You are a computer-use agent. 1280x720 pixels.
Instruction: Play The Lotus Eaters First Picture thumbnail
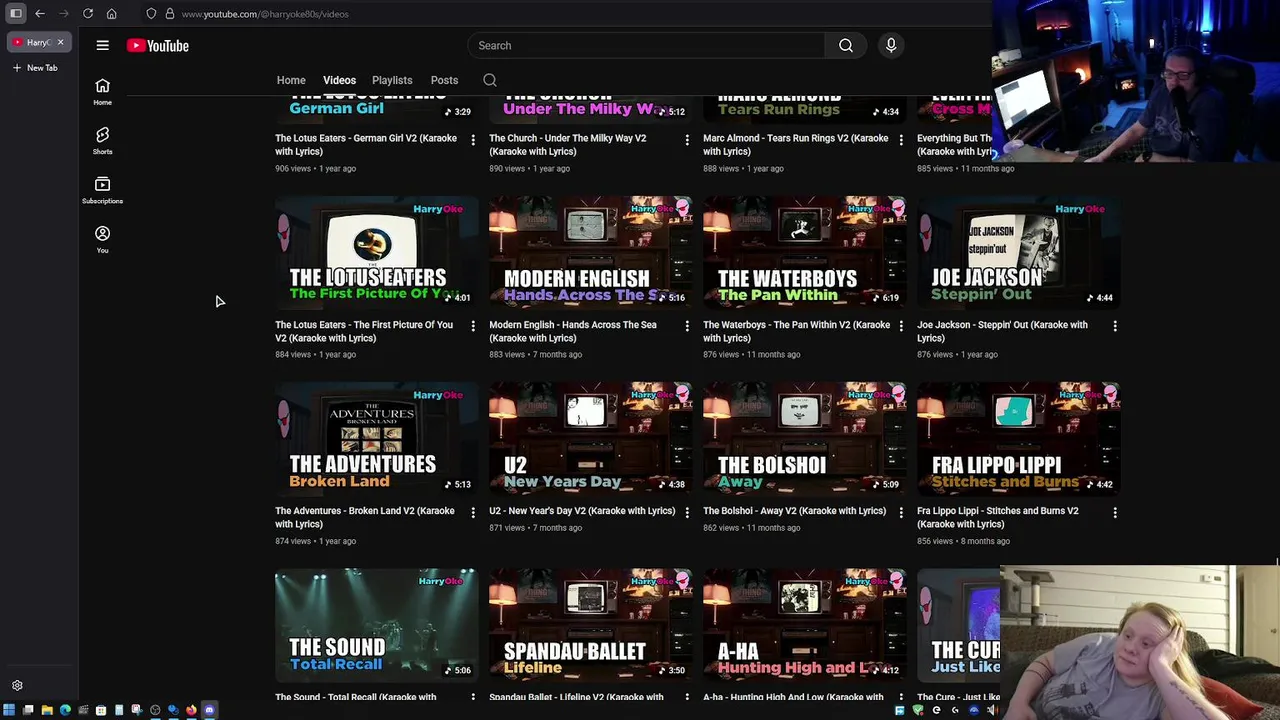(x=377, y=253)
